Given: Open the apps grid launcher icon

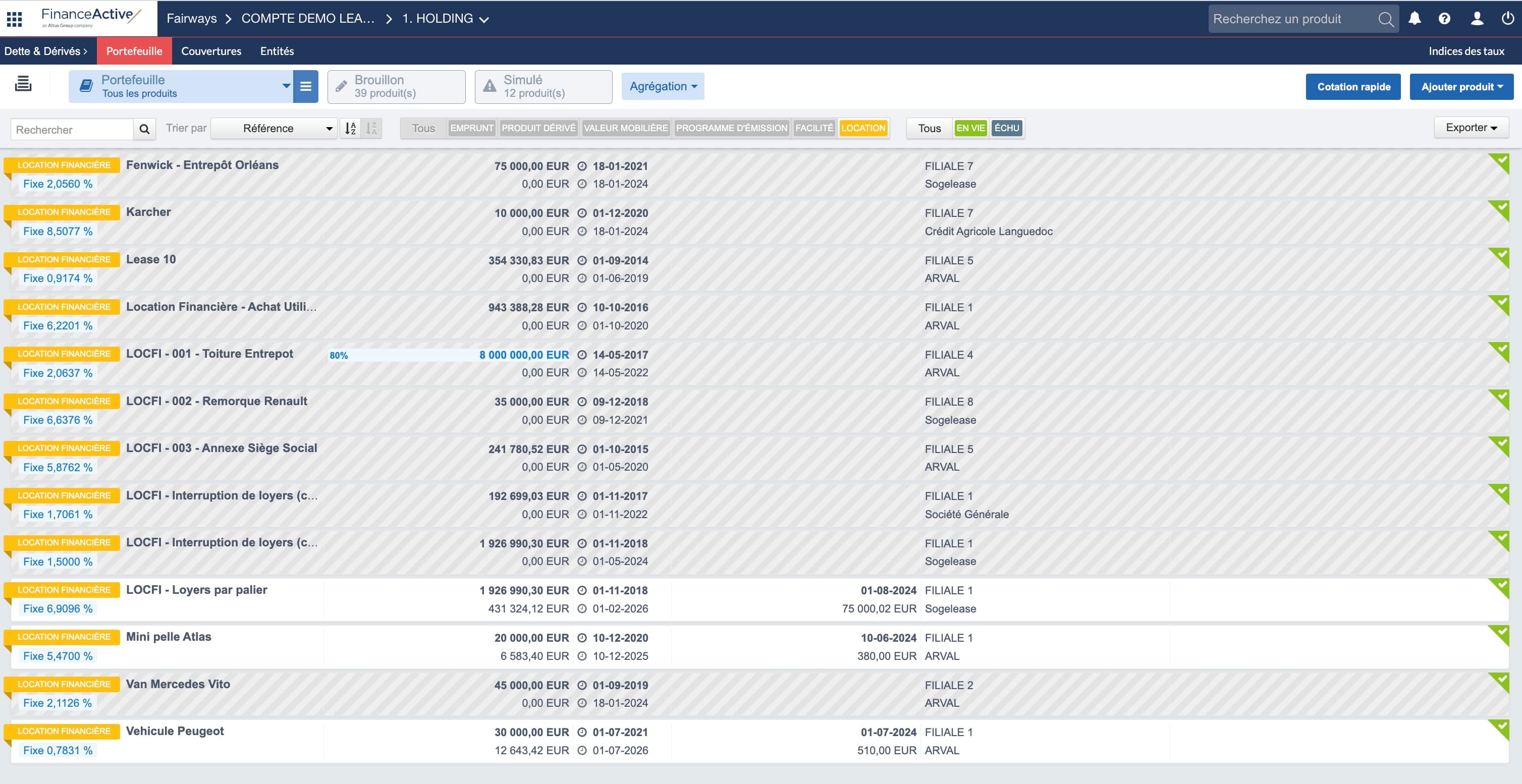Looking at the screenshot, I should [14, 19].
